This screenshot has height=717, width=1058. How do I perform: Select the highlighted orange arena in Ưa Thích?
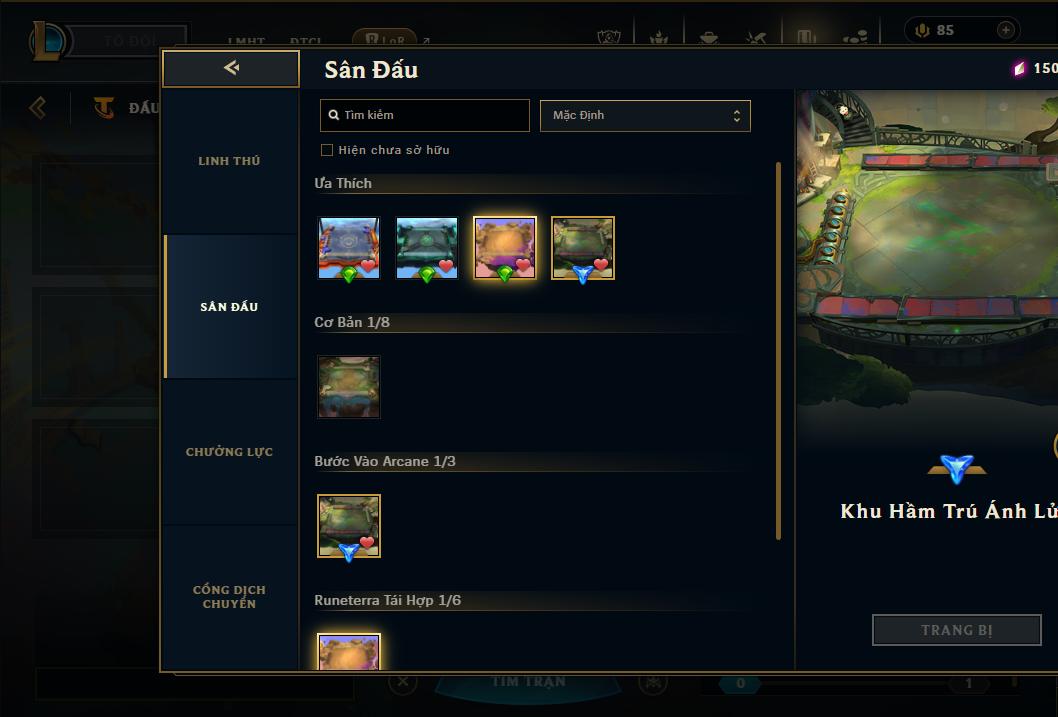click(505, 248)
